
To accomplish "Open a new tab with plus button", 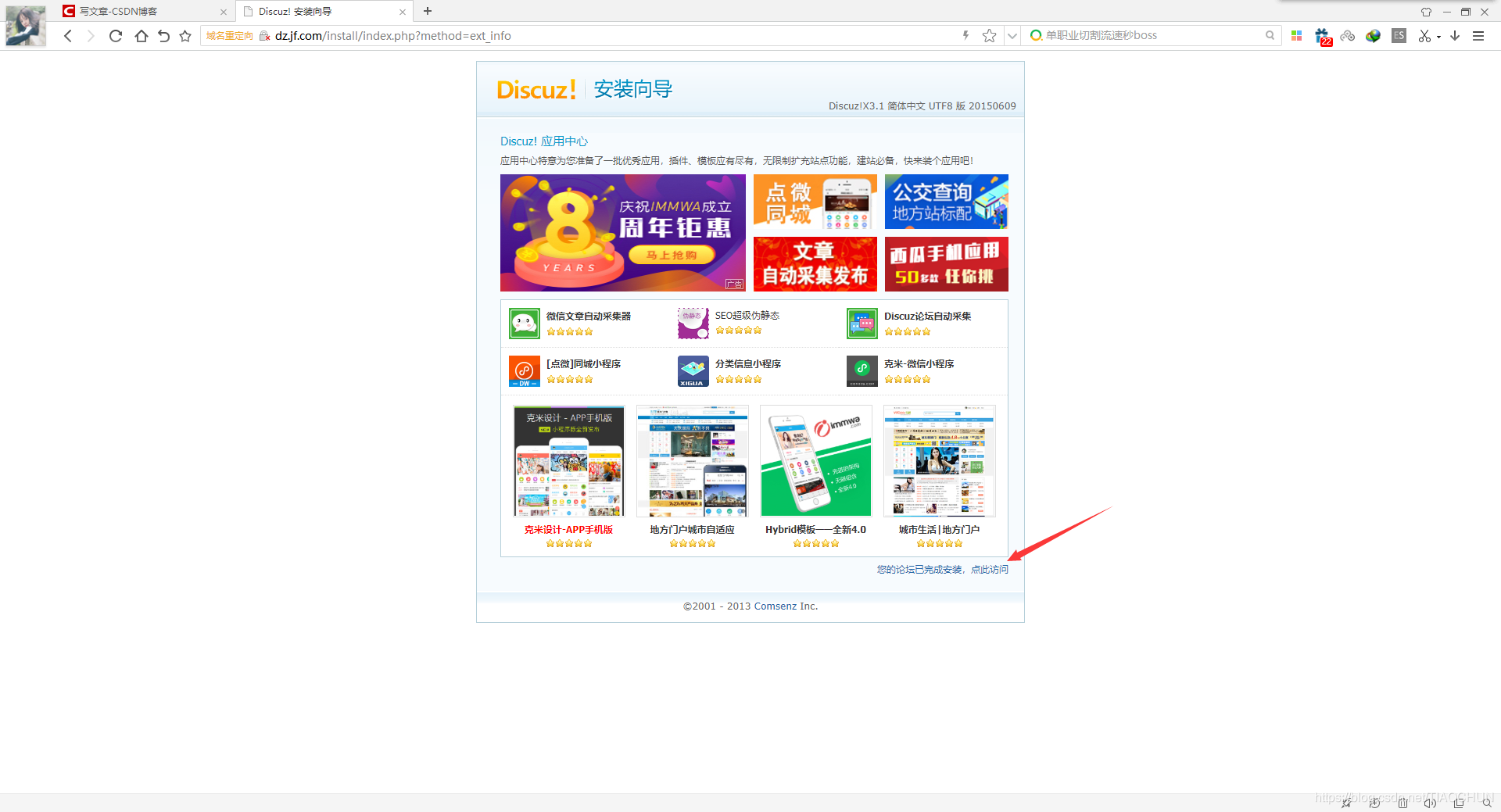I will 428,11.
